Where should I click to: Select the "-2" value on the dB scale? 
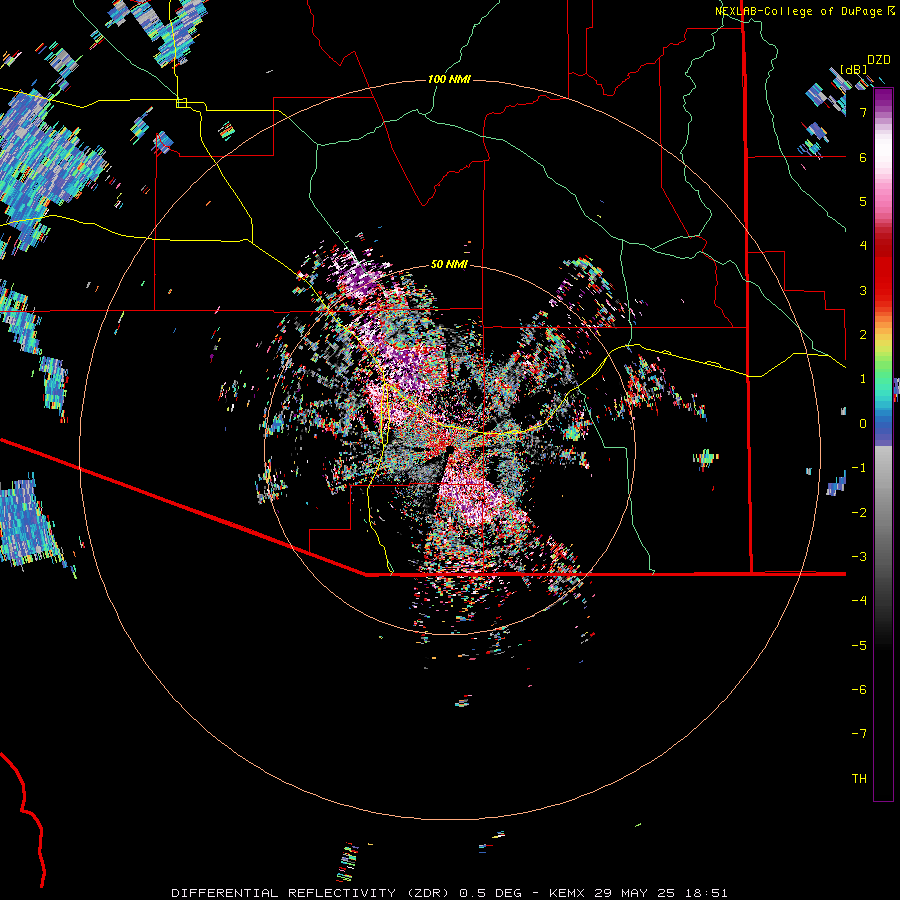tap(859, 513)
